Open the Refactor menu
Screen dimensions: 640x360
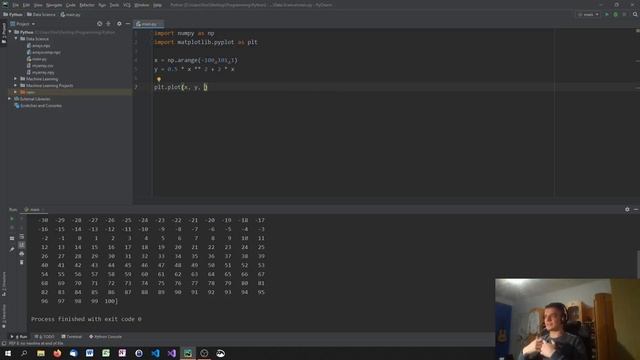[x=87, y=5]
